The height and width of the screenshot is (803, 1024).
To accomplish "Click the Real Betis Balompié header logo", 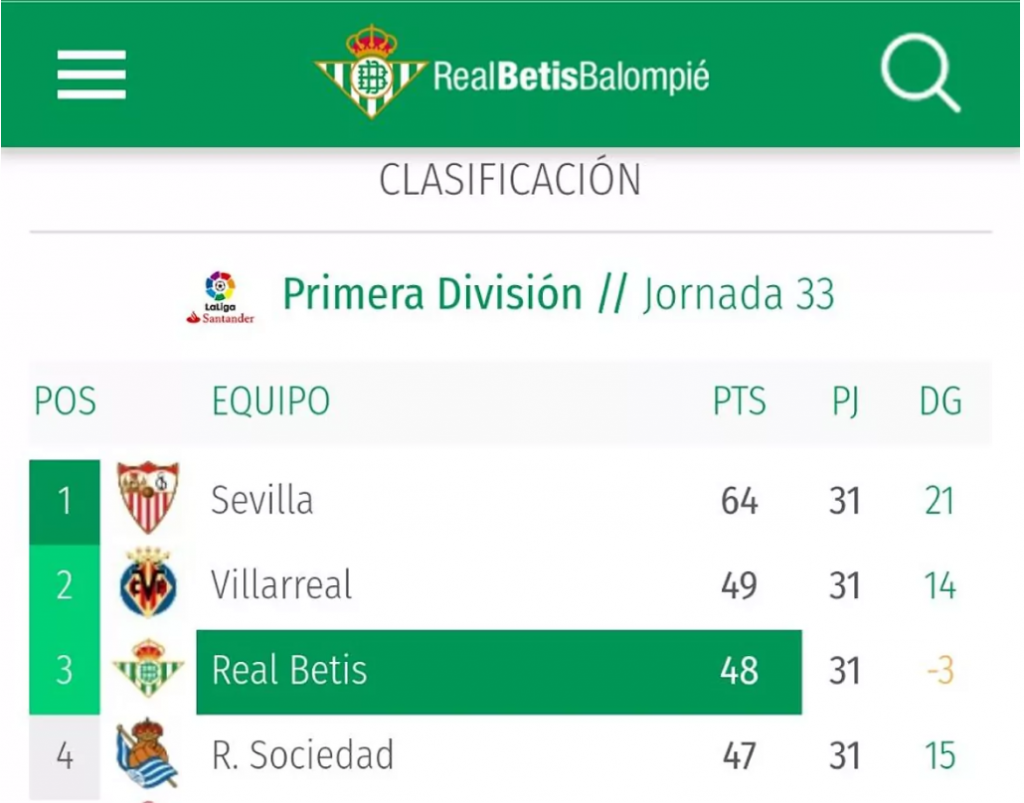I will (511, 72).
